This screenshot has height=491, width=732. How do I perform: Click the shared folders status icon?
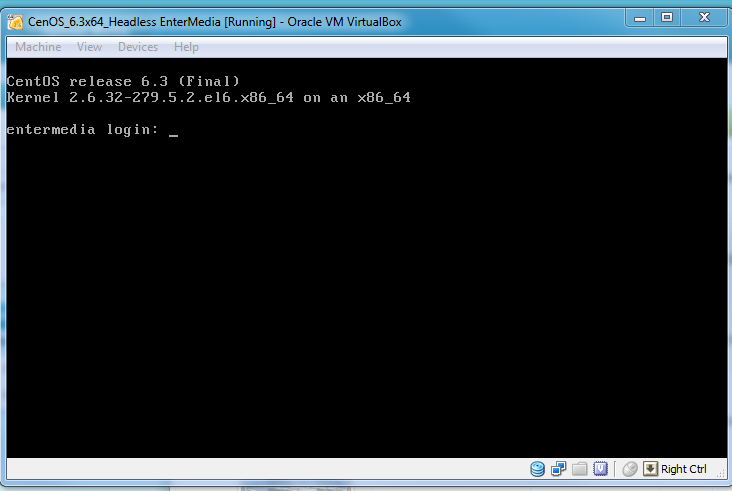coord(579,469)
